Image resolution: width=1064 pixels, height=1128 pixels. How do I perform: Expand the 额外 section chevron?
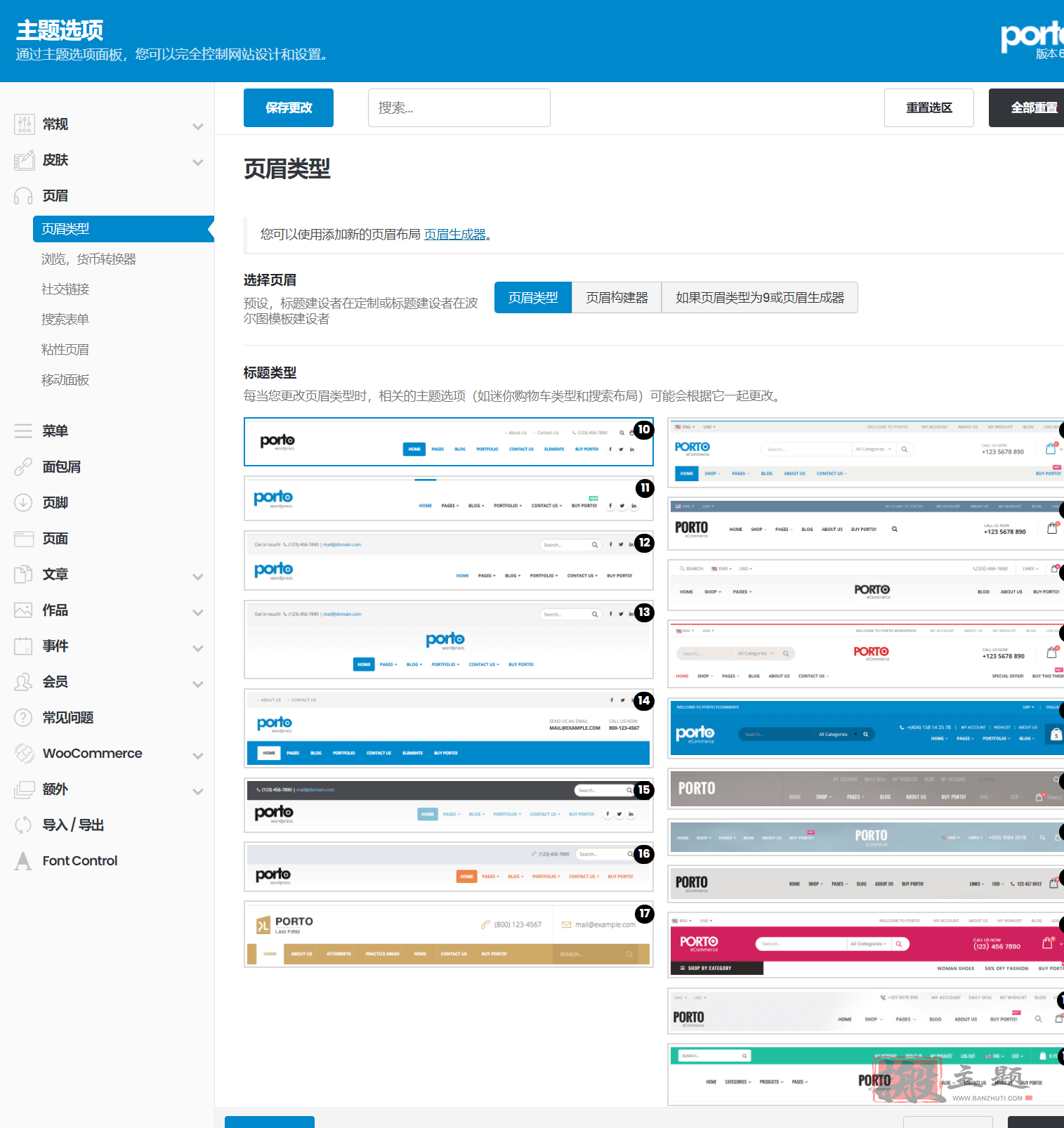pos(198,792)
